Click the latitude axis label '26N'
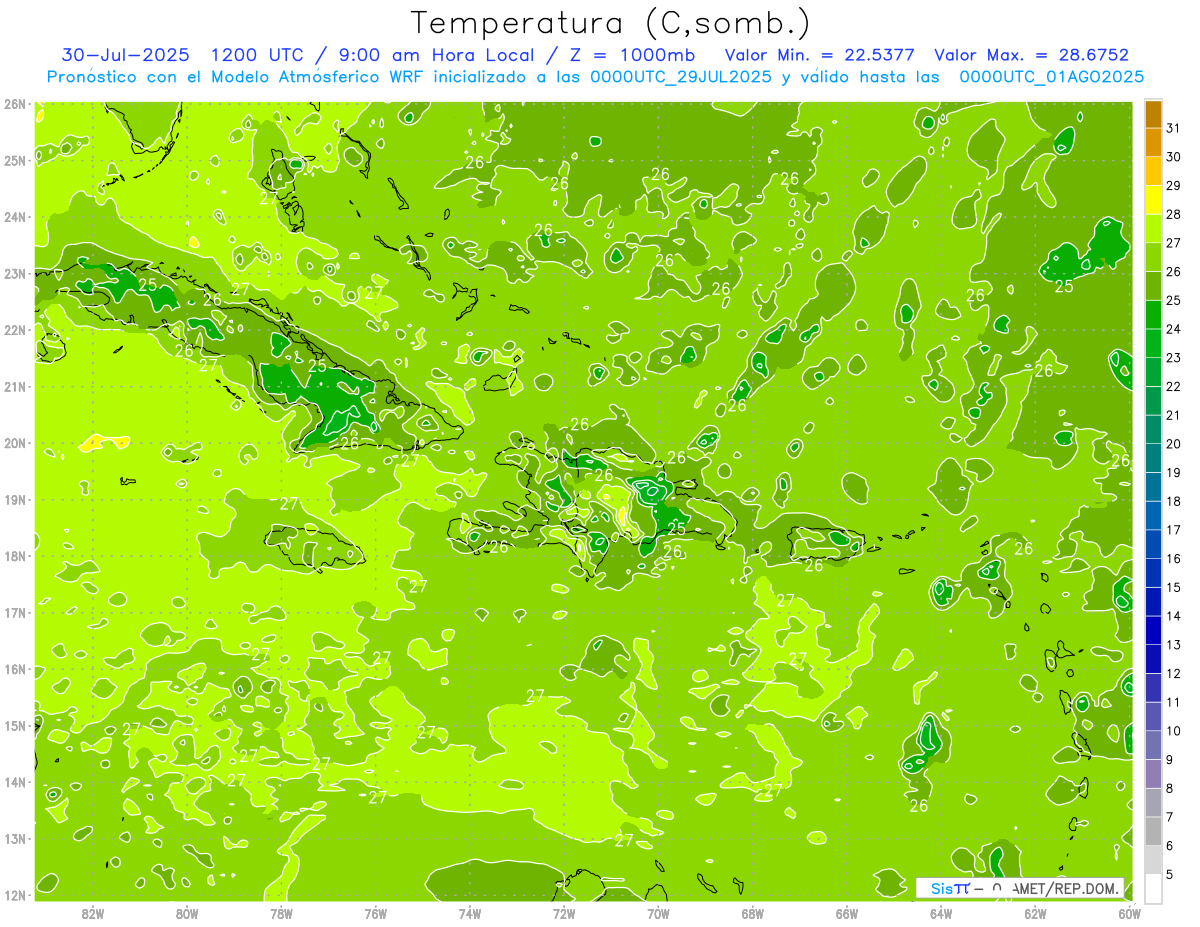This screenshot has height=927, width=1200. tap(15, 103)
